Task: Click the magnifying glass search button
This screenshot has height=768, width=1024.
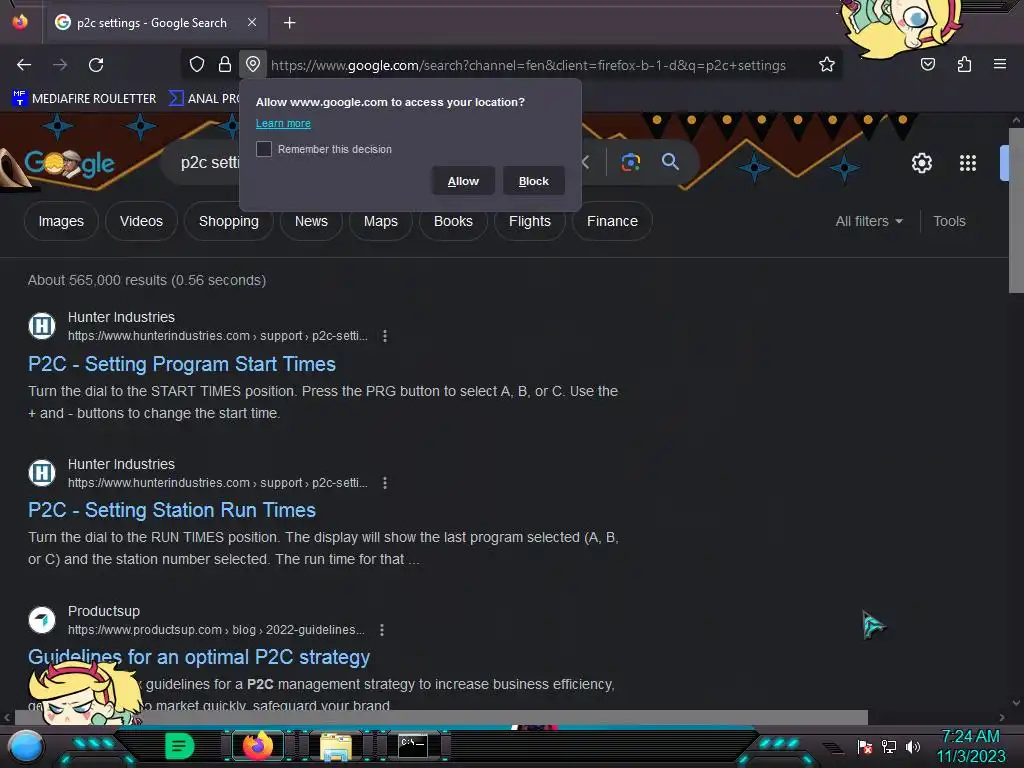Action: 670,162
